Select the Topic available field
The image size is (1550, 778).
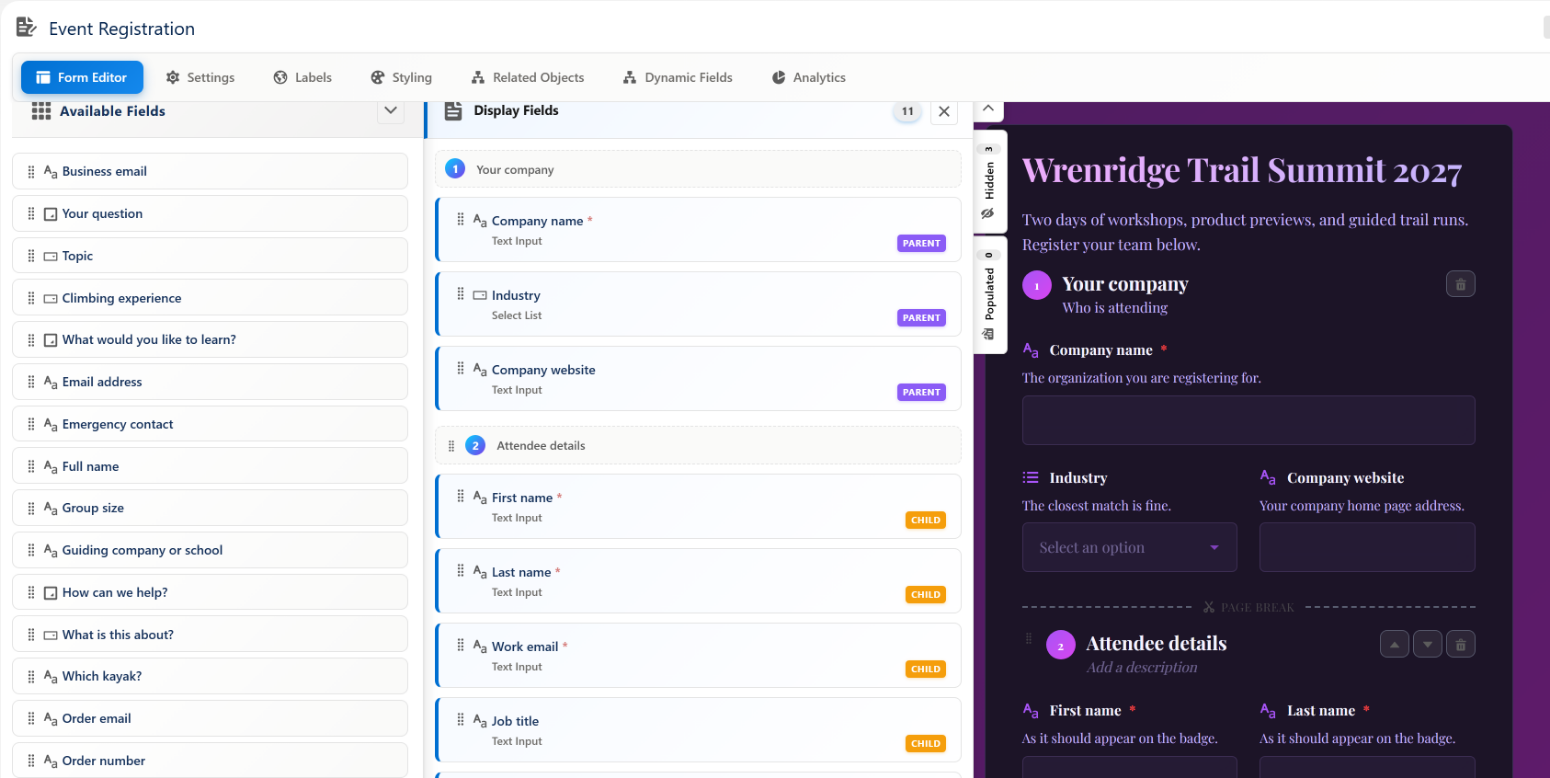210,255
